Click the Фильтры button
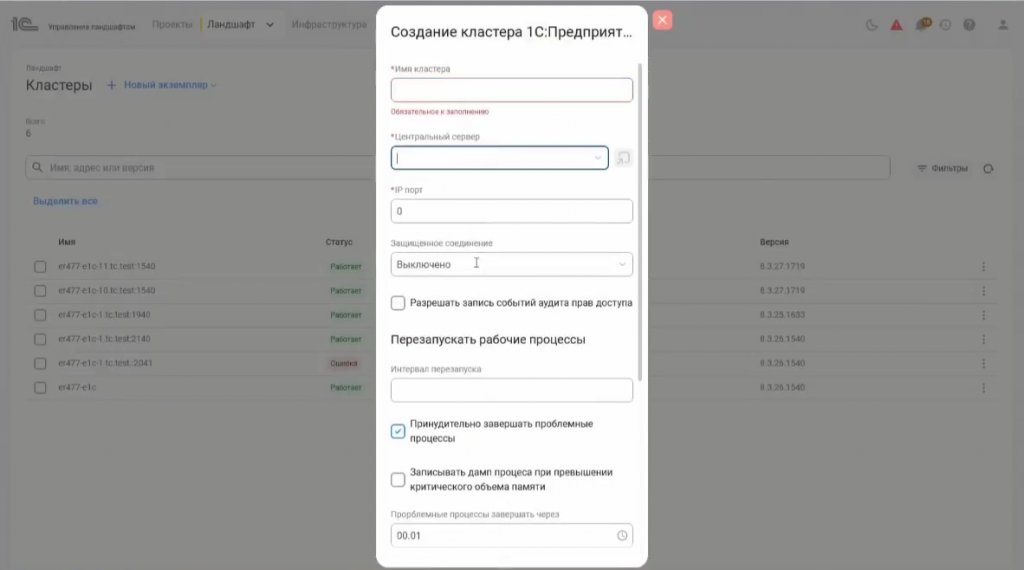This screenshot has height=570, width=1024. tap(942, 168)
